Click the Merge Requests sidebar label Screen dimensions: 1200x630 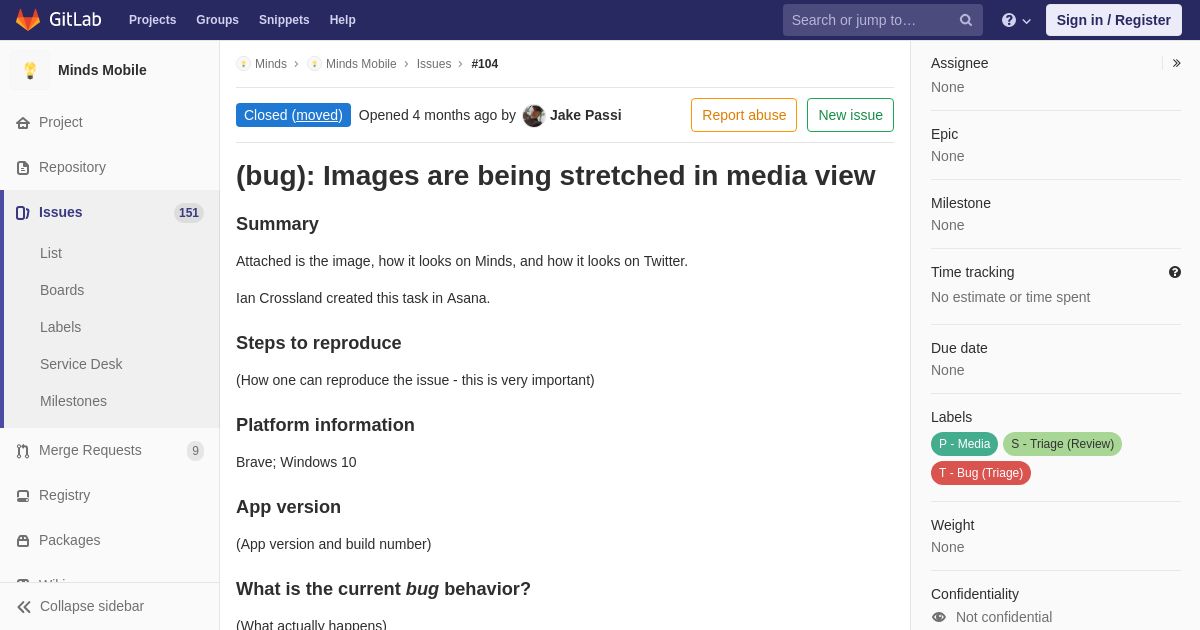pyautogui.click(x=90, y=450)
